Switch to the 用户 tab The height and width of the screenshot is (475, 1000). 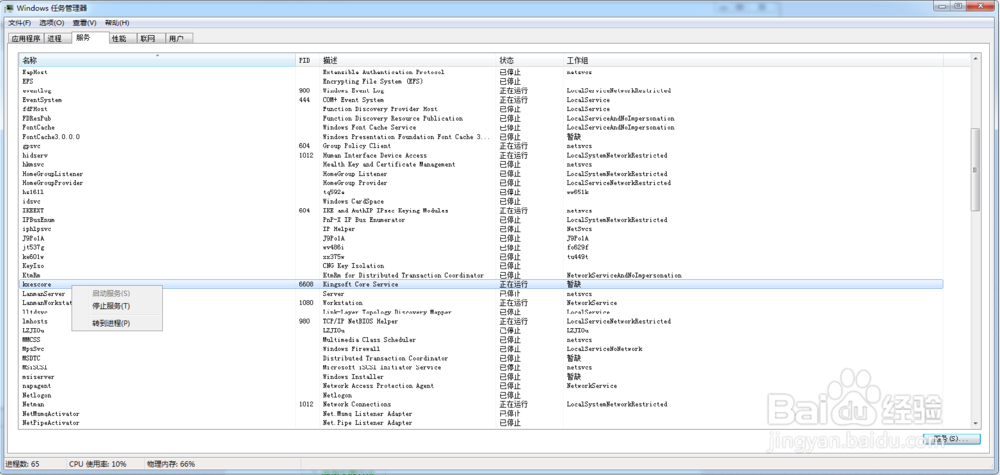click(177, 39)
